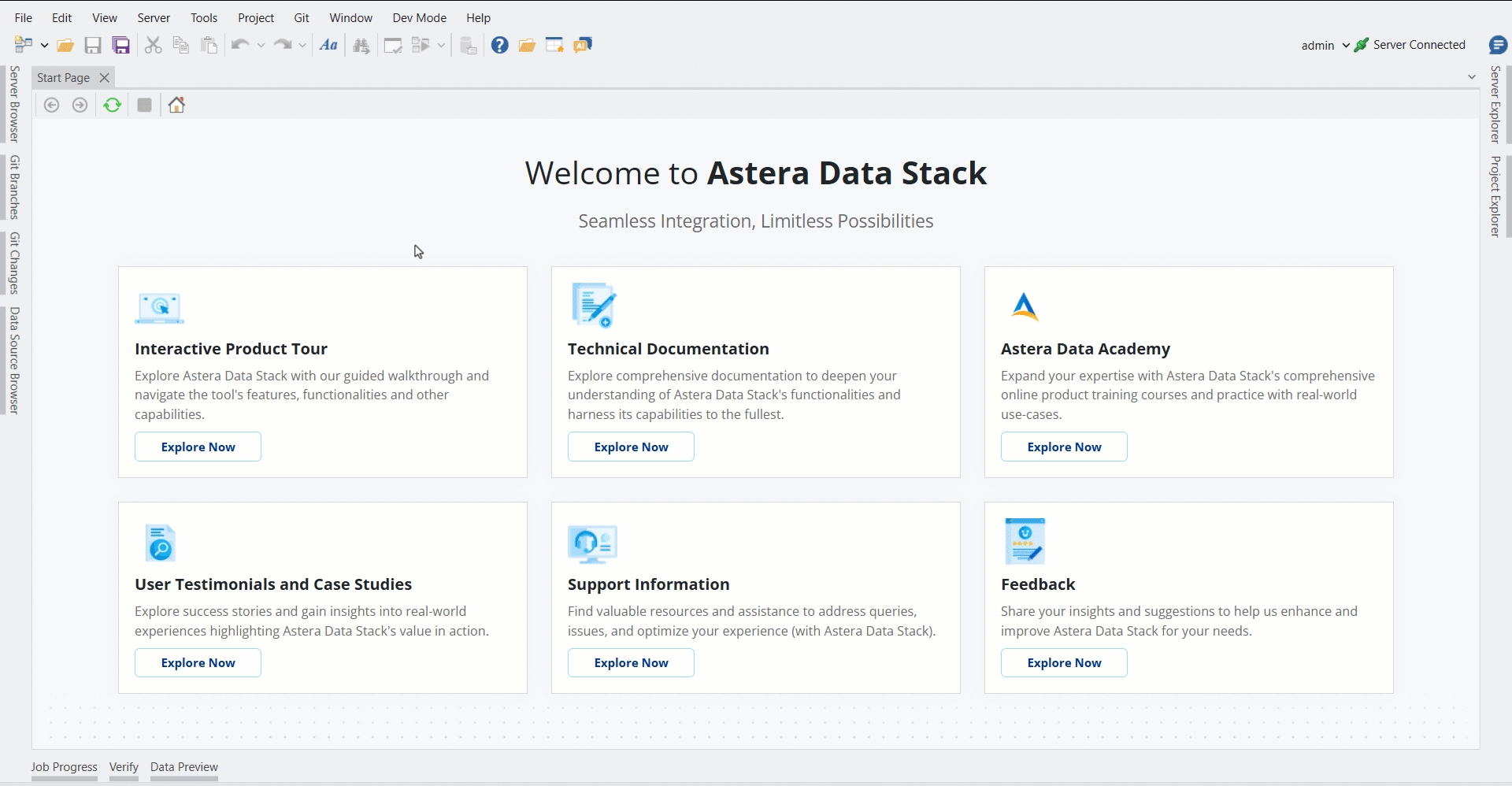Click Explore Now under Technical Documentation
The height and width of the screenshot is (786, 1512).
[x=631, y=447]
